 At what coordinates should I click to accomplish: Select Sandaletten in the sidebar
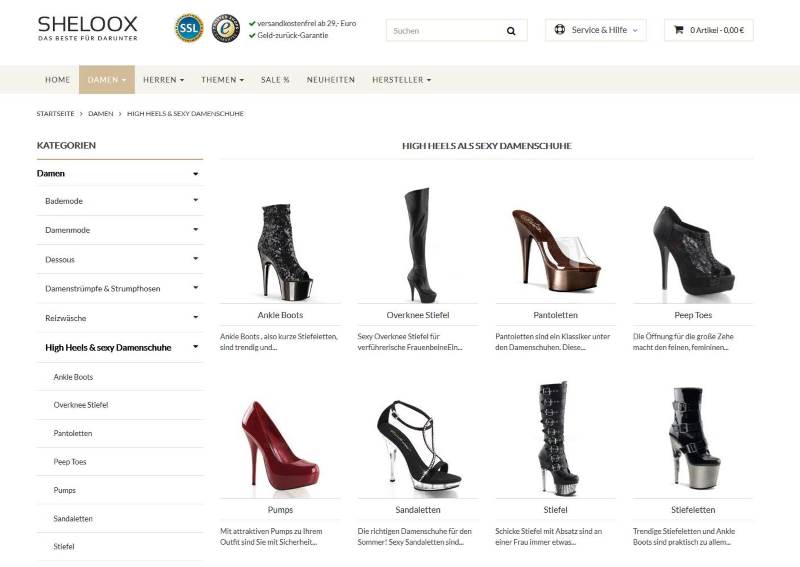(x=71, y=519)
